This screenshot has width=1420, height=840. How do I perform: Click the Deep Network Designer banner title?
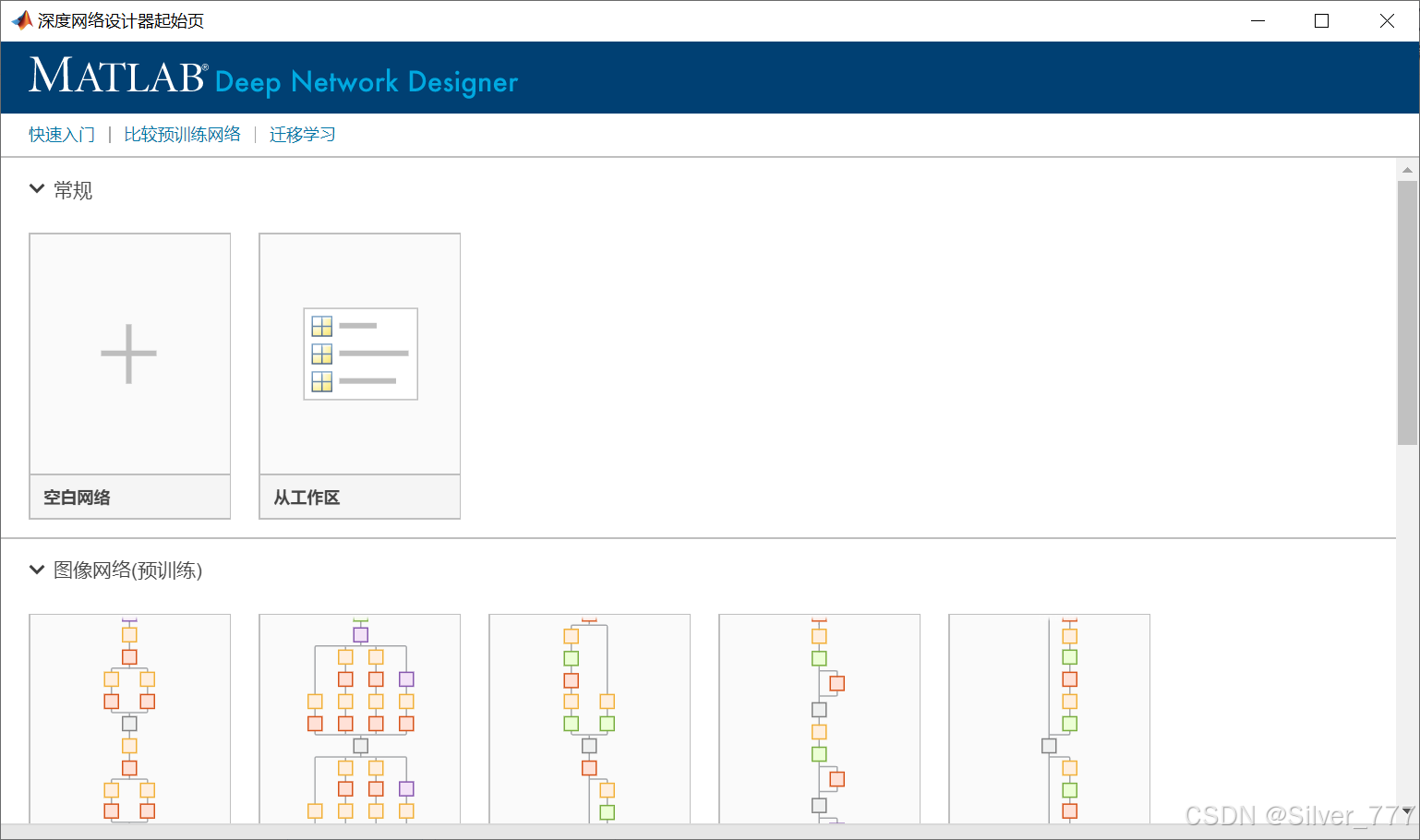coord(367,82)
